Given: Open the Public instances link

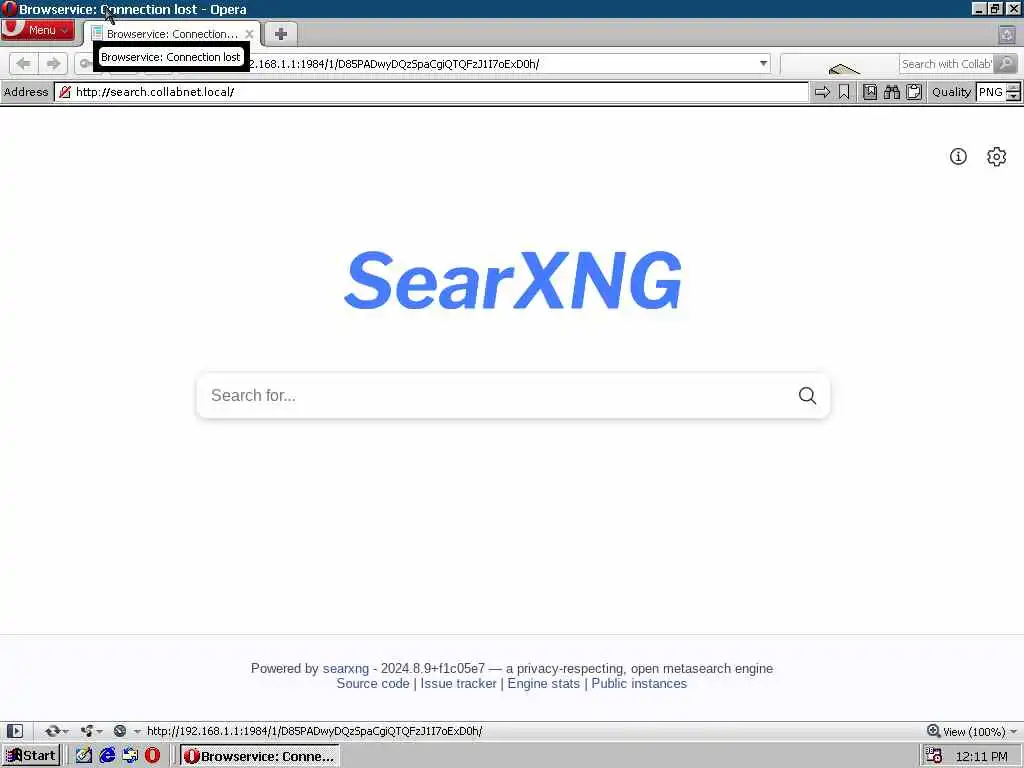Looking at the screenshot, I should (x=639, y=684).
